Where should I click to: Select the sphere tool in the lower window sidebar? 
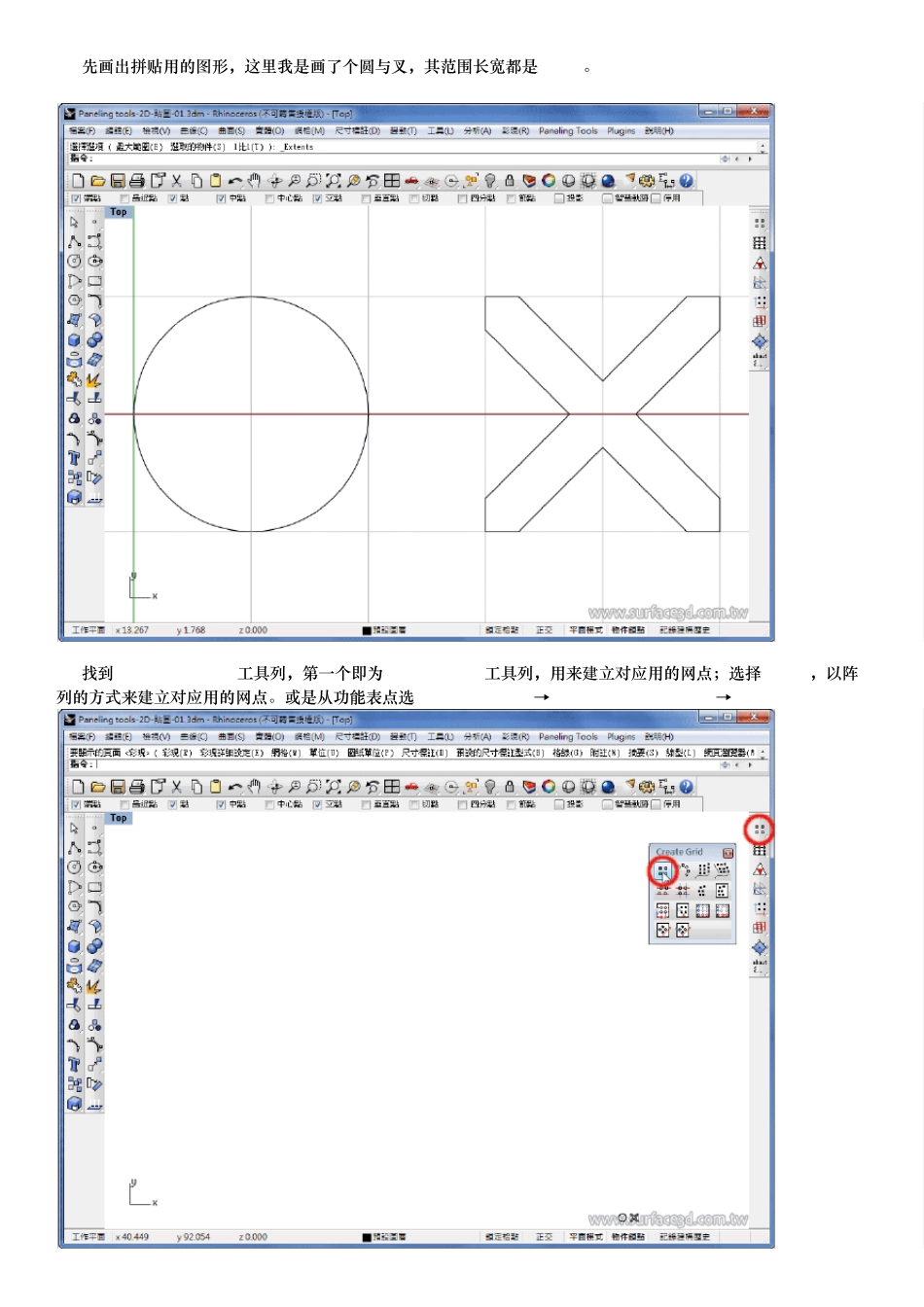click(94, 946)
